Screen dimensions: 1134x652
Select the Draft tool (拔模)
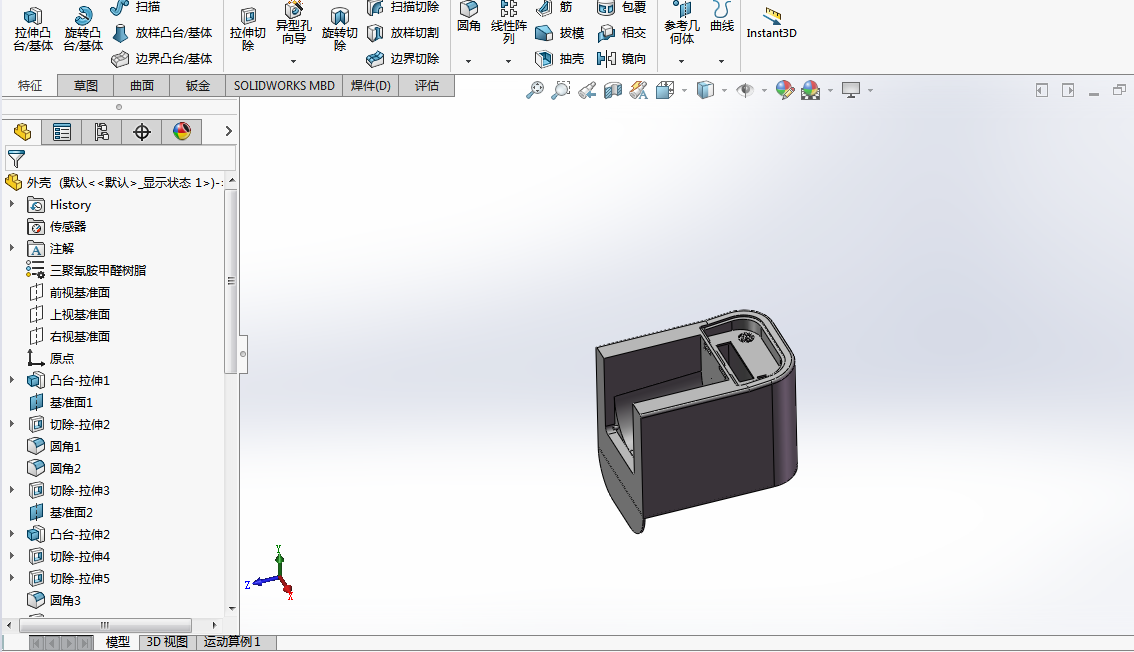[x=560, y=33]
